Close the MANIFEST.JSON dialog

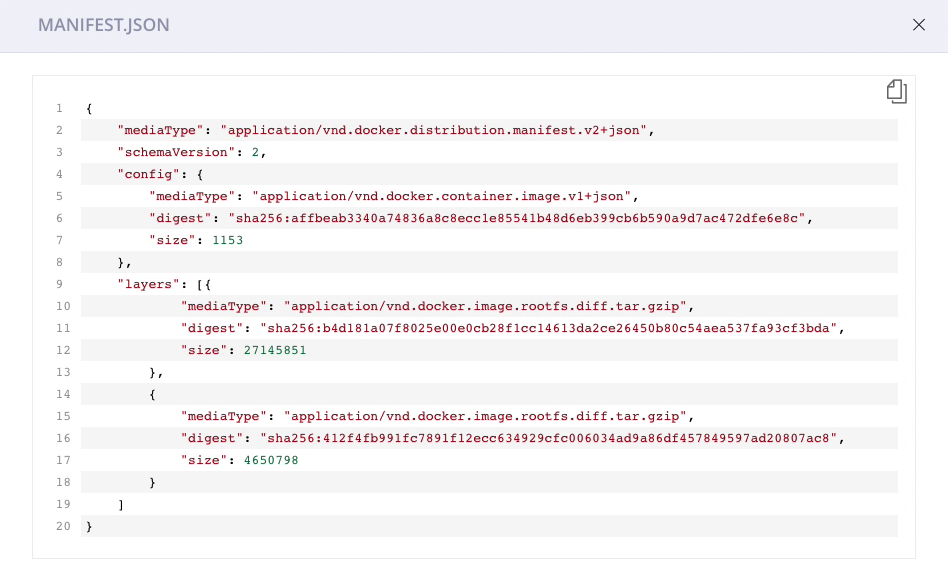click(x=919, y=25)
